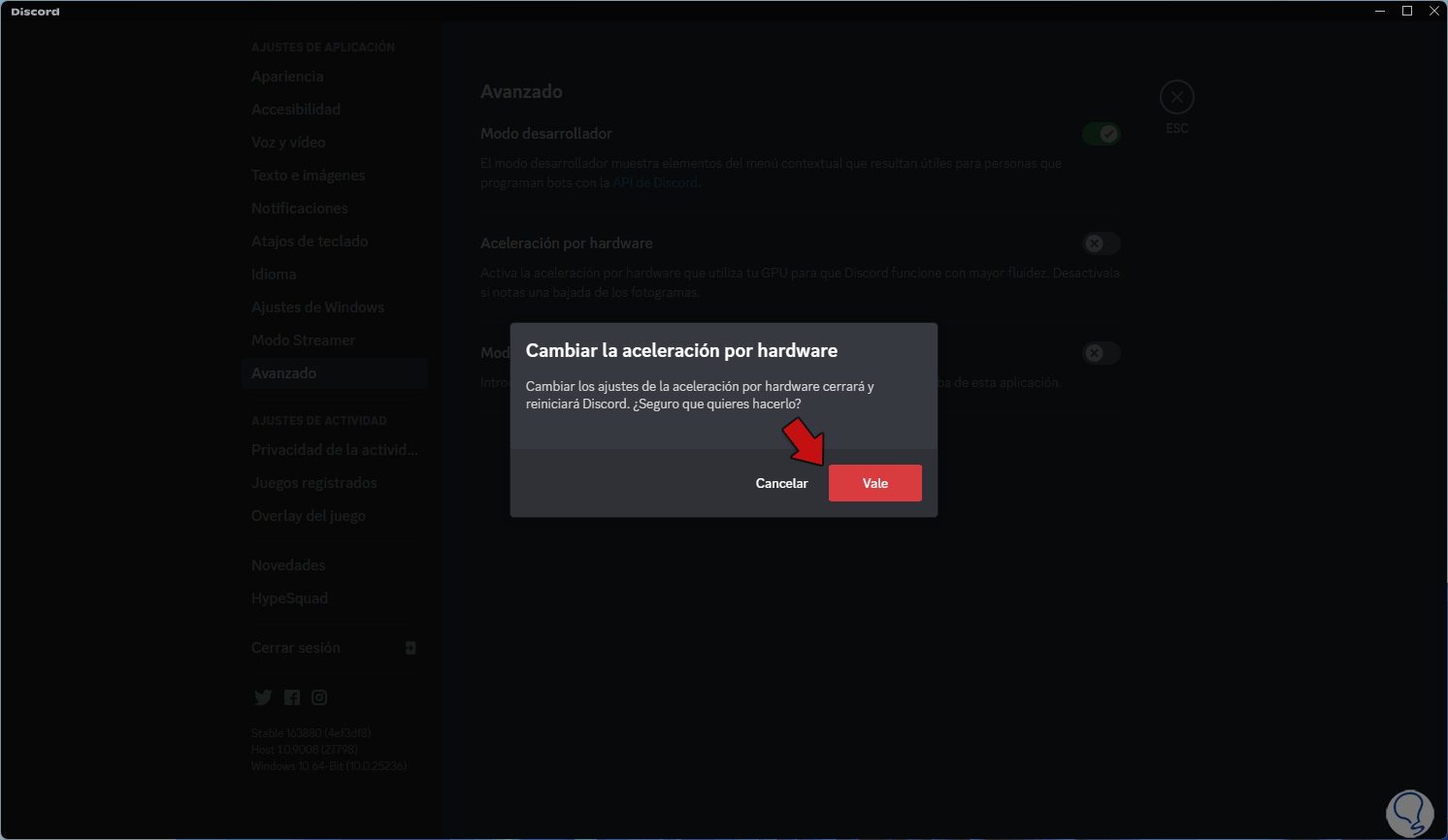The width and height of the screenshot is (1448, 840).
Task: Select Avanzado in the sidebar
Action: [x=335, y=373]
